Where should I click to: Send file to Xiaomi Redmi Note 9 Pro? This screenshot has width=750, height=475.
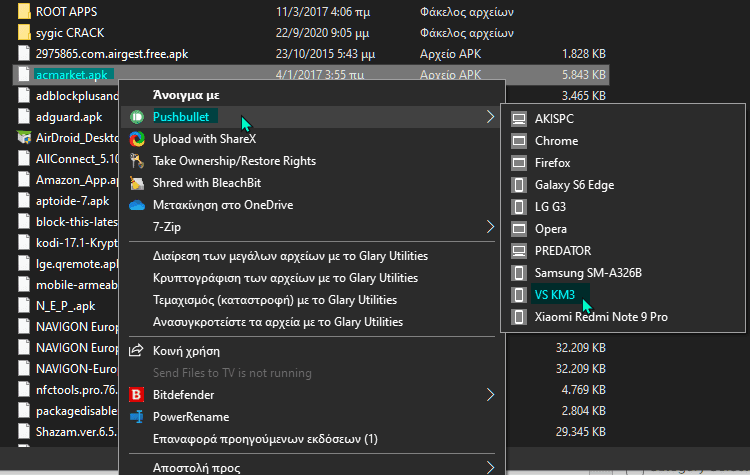[623, 317]
